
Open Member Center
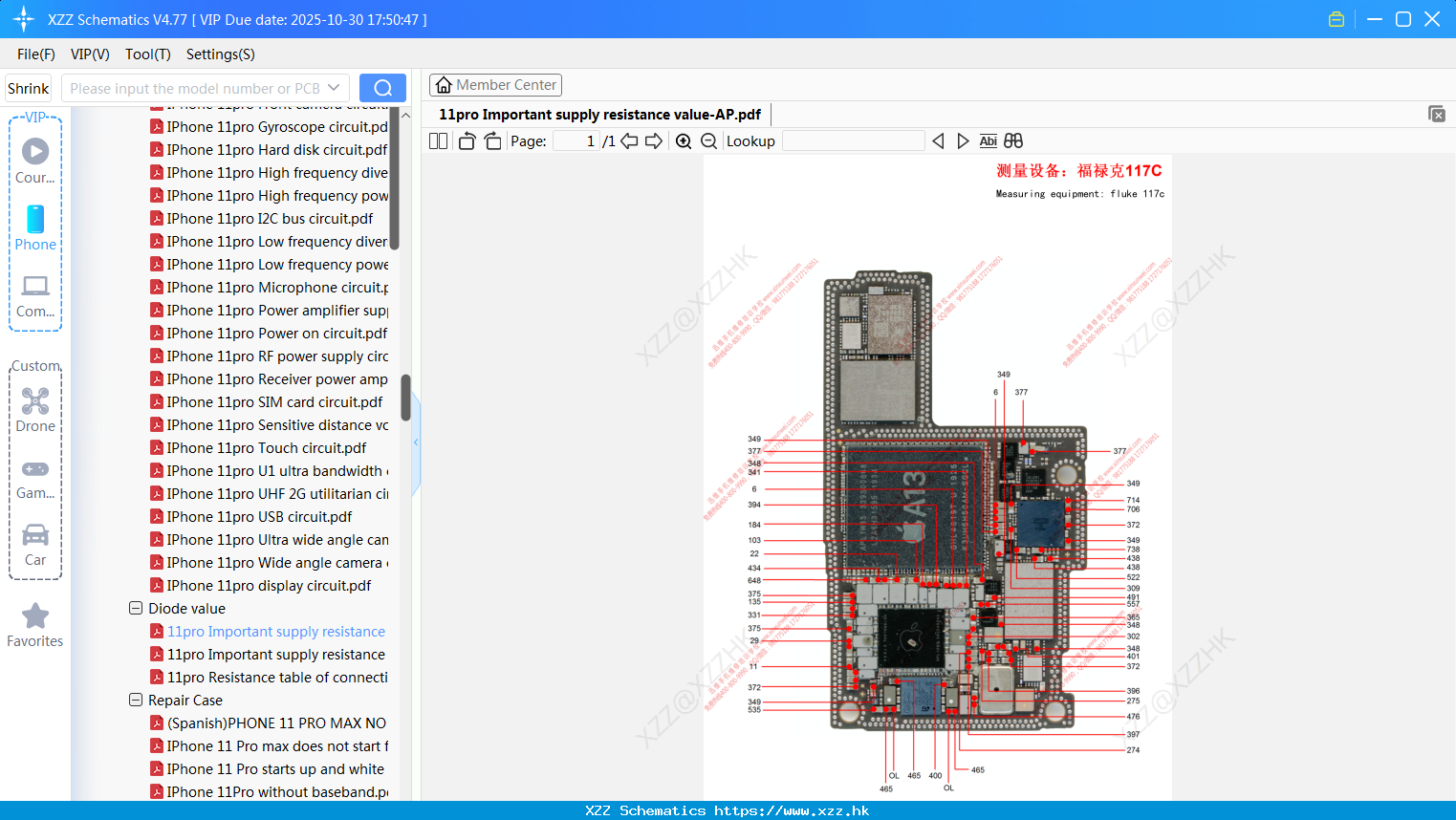tap(495, 85)
